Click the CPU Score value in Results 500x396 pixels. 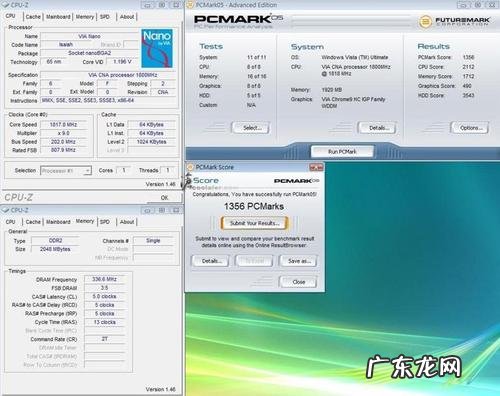[x=468, y=67]
